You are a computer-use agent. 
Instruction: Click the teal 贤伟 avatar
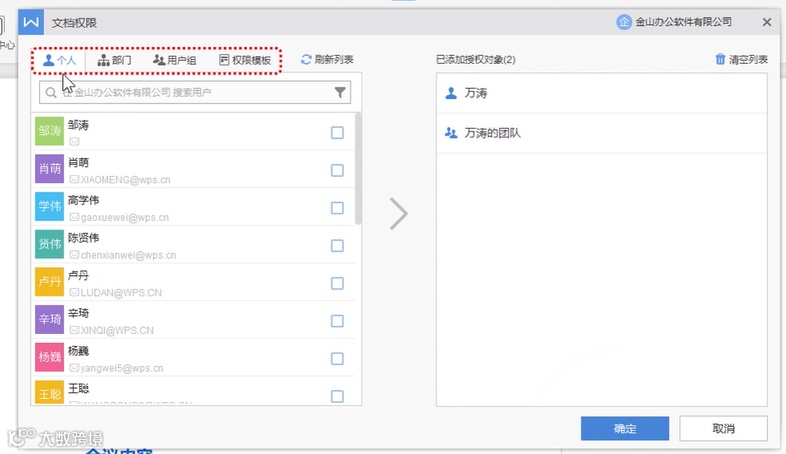point(50,244)
